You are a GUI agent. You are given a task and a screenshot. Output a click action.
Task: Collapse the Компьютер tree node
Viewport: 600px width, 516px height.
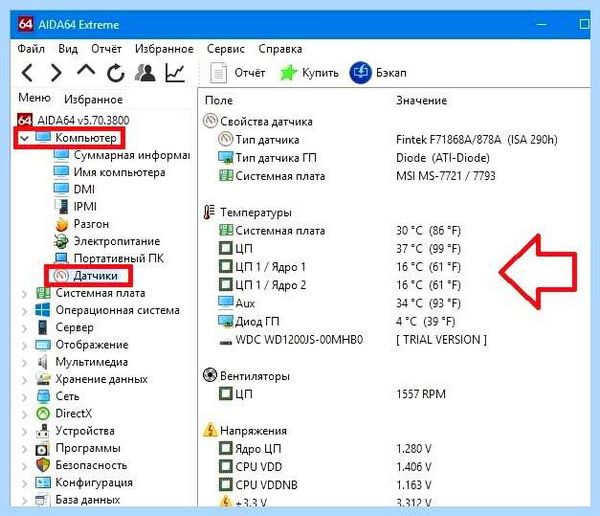tap(24, 138)
